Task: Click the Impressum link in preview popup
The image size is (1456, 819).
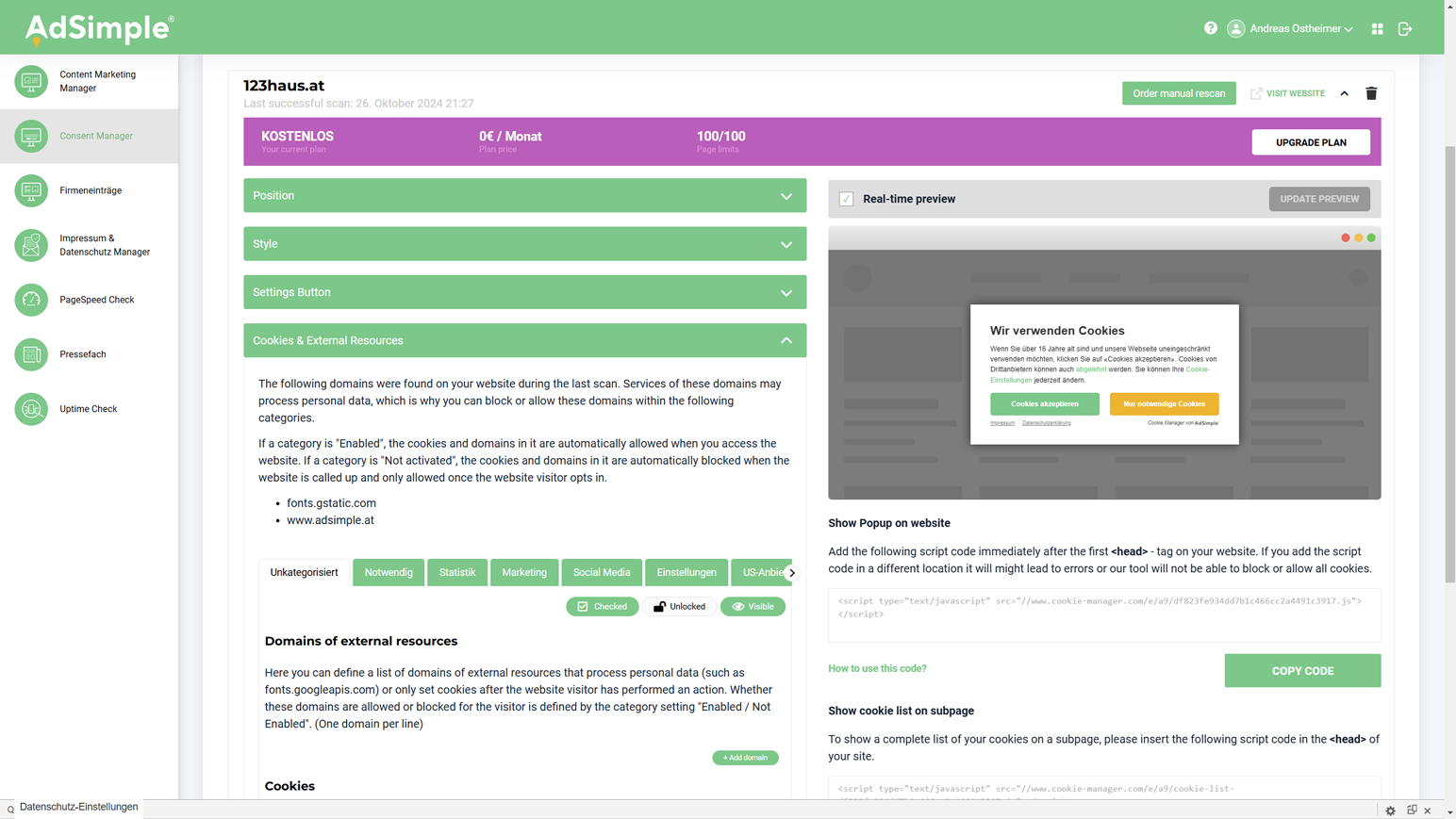Action: 1002,423
